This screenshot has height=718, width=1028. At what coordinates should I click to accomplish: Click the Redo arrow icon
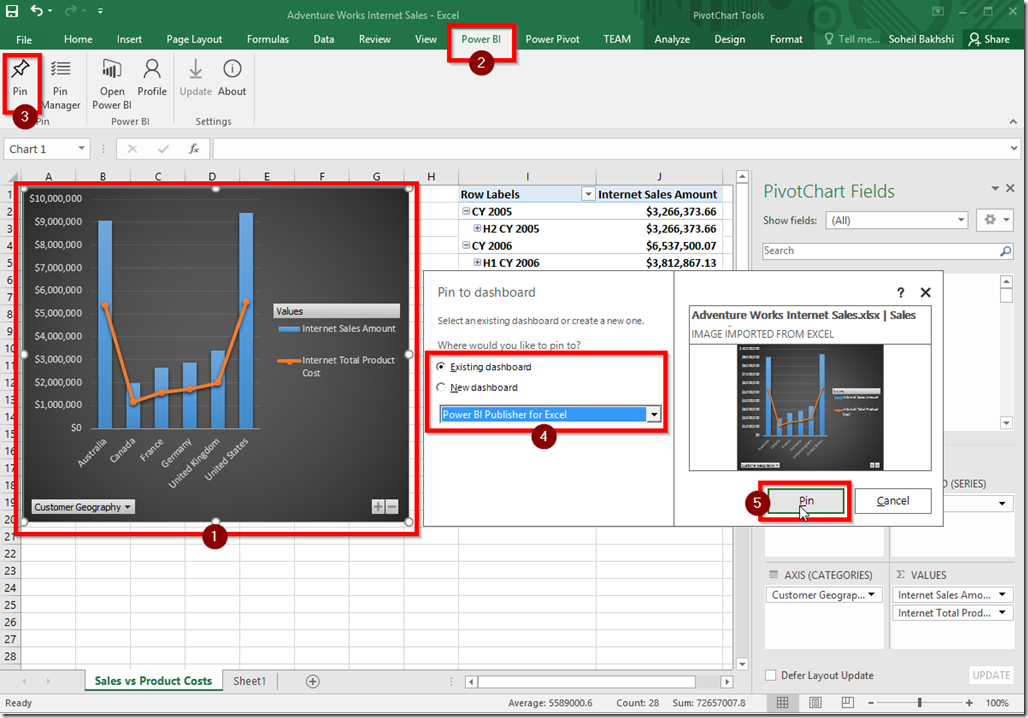tap(71, 10)
